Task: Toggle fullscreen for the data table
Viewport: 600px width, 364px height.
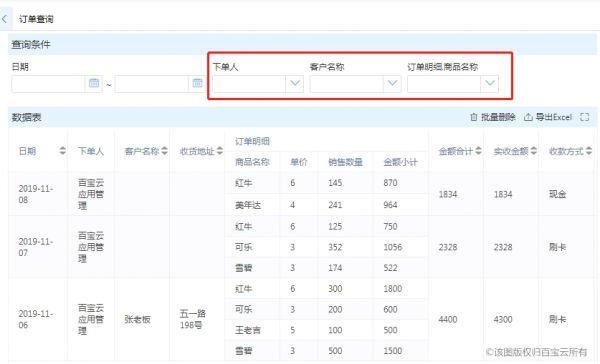Action: coord(584,117)
